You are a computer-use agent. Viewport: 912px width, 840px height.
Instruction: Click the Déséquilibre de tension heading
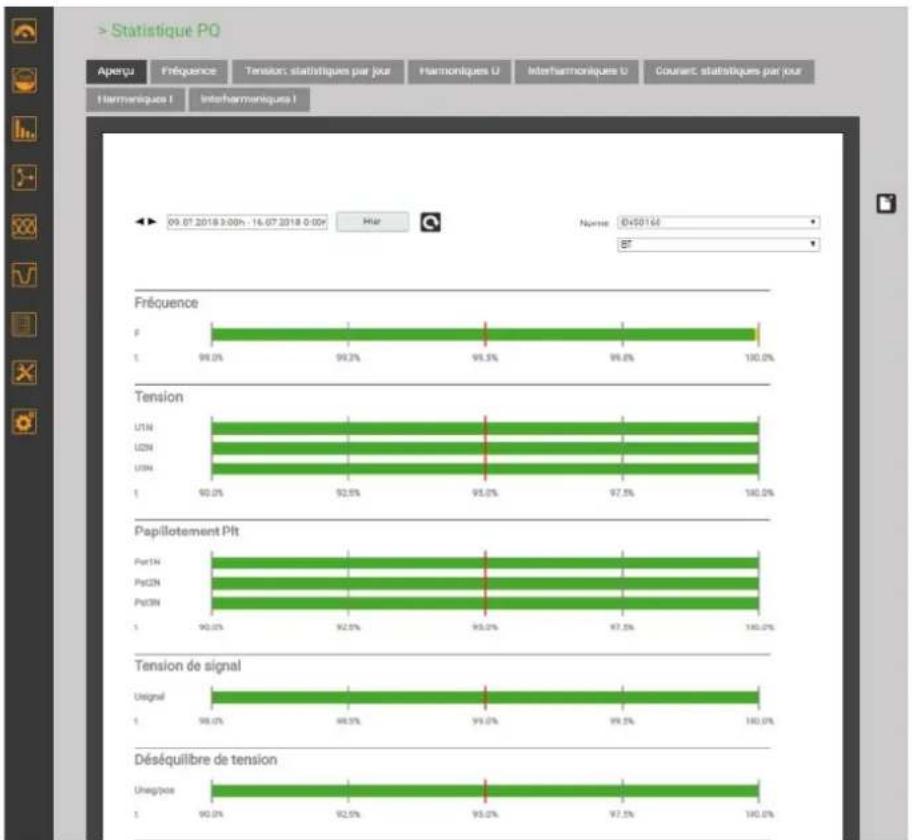click(x=206, y=760)
